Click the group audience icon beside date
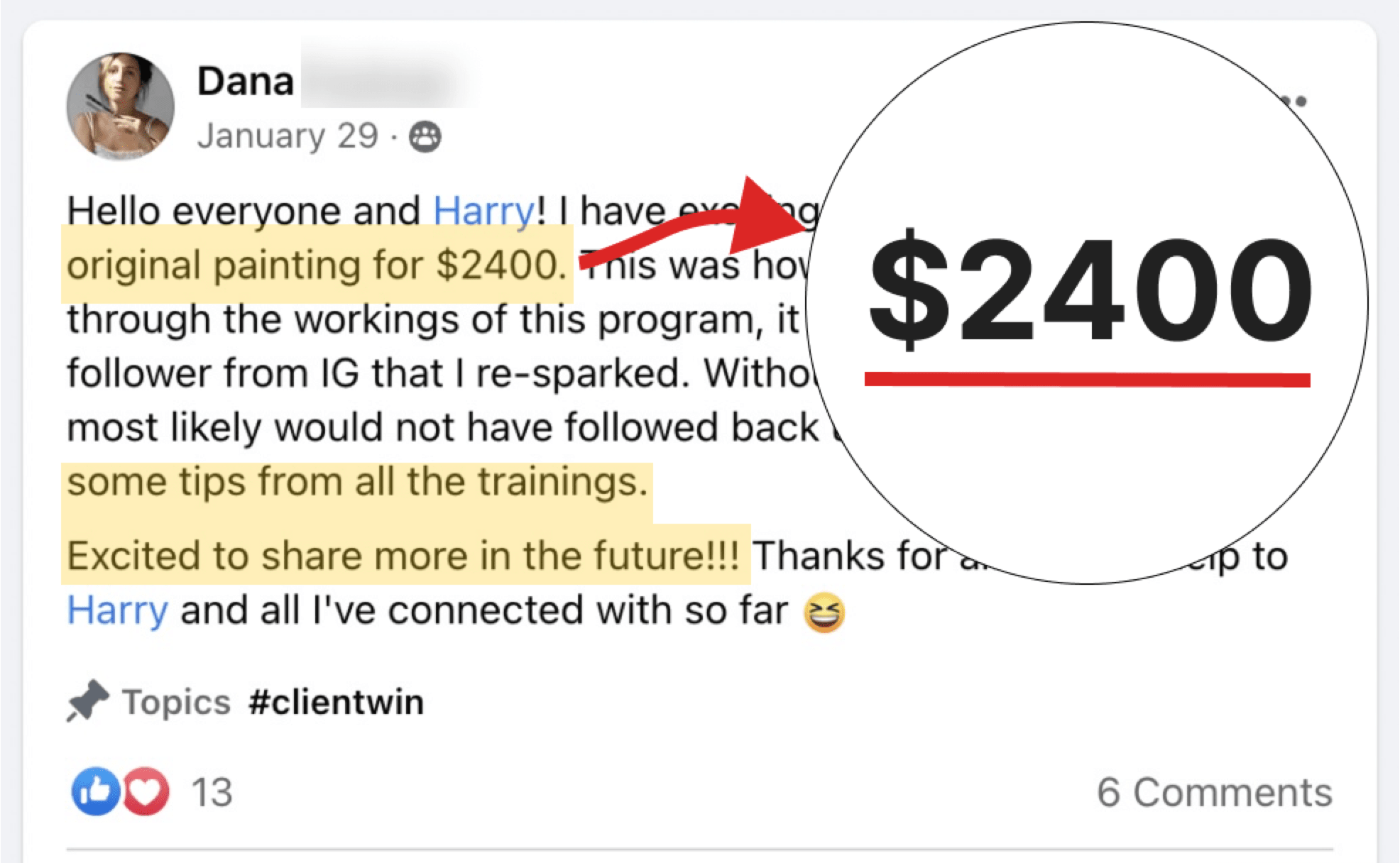 tap(425, 136)
